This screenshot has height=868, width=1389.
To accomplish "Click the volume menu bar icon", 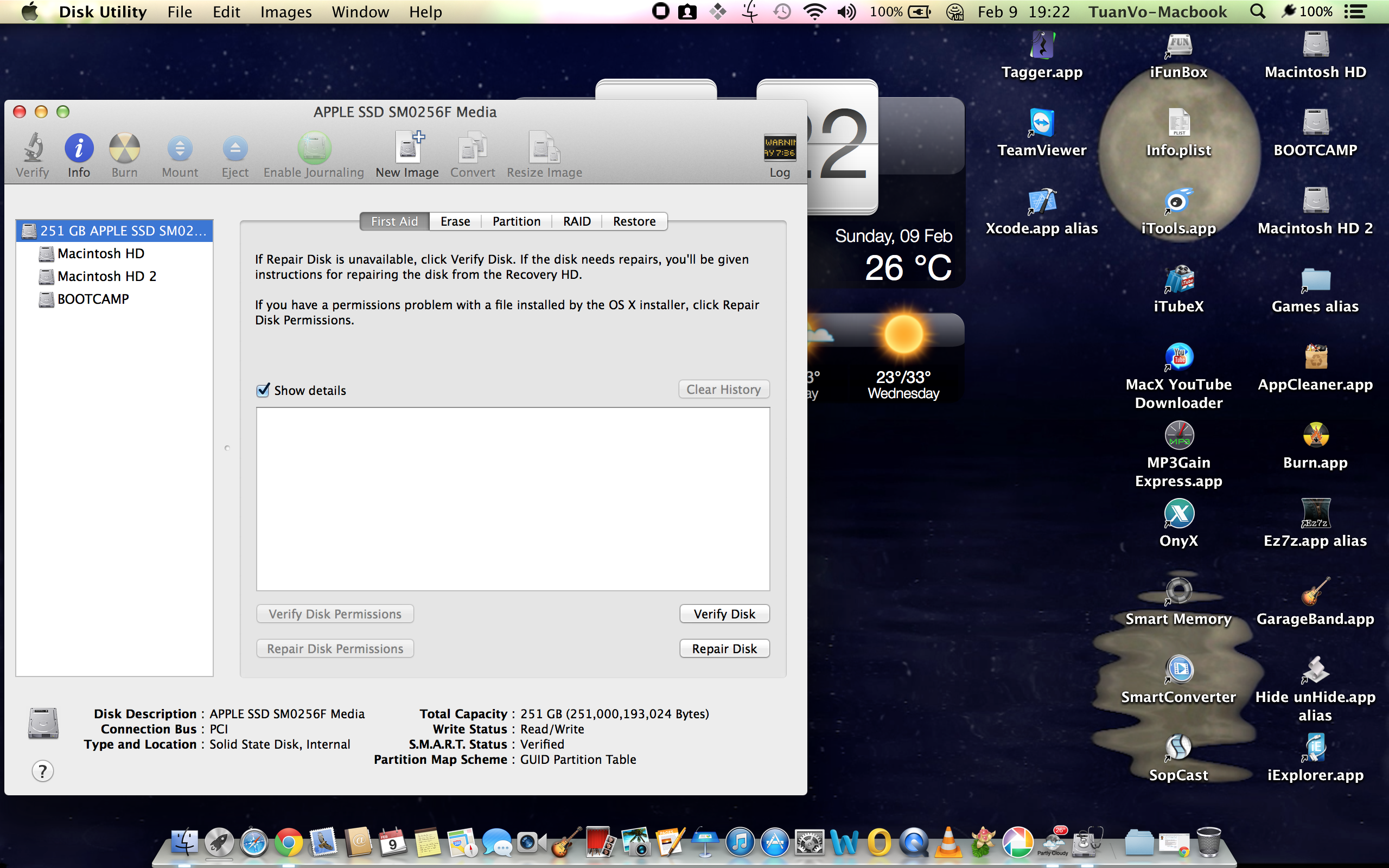I will [x=846, y=11].
